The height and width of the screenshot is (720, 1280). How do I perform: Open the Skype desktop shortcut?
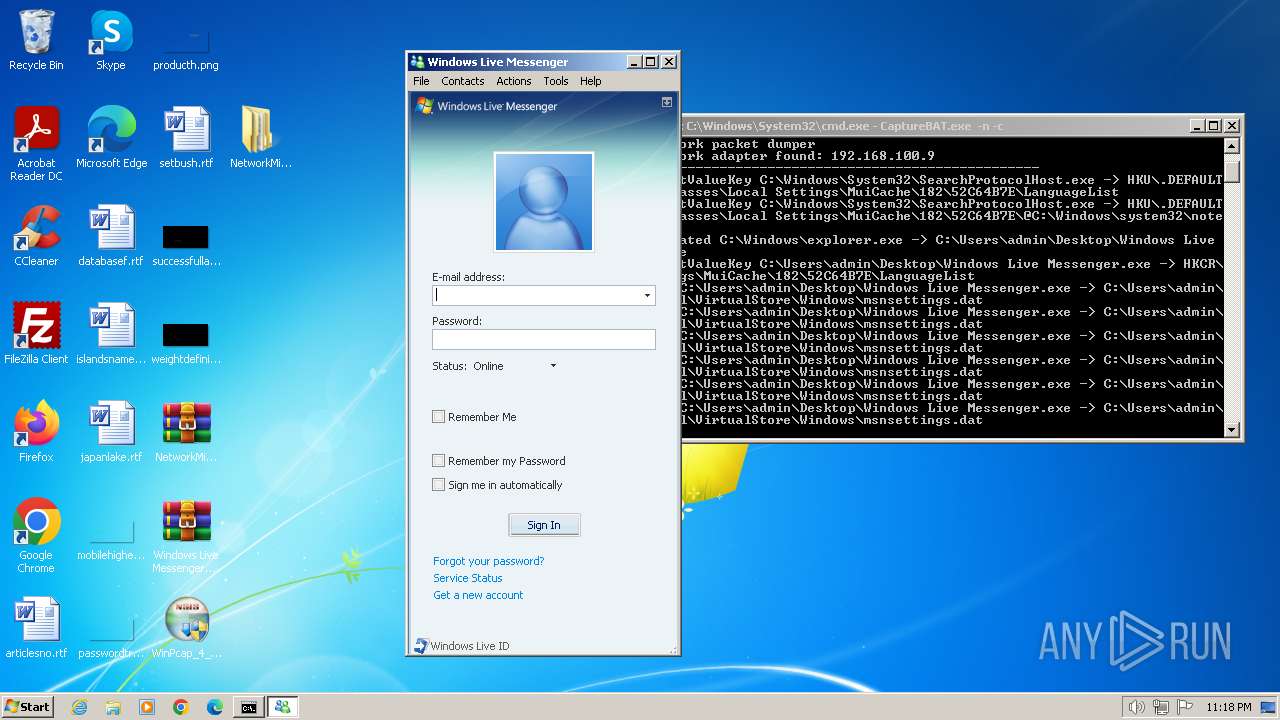click(x=110, y=40)
